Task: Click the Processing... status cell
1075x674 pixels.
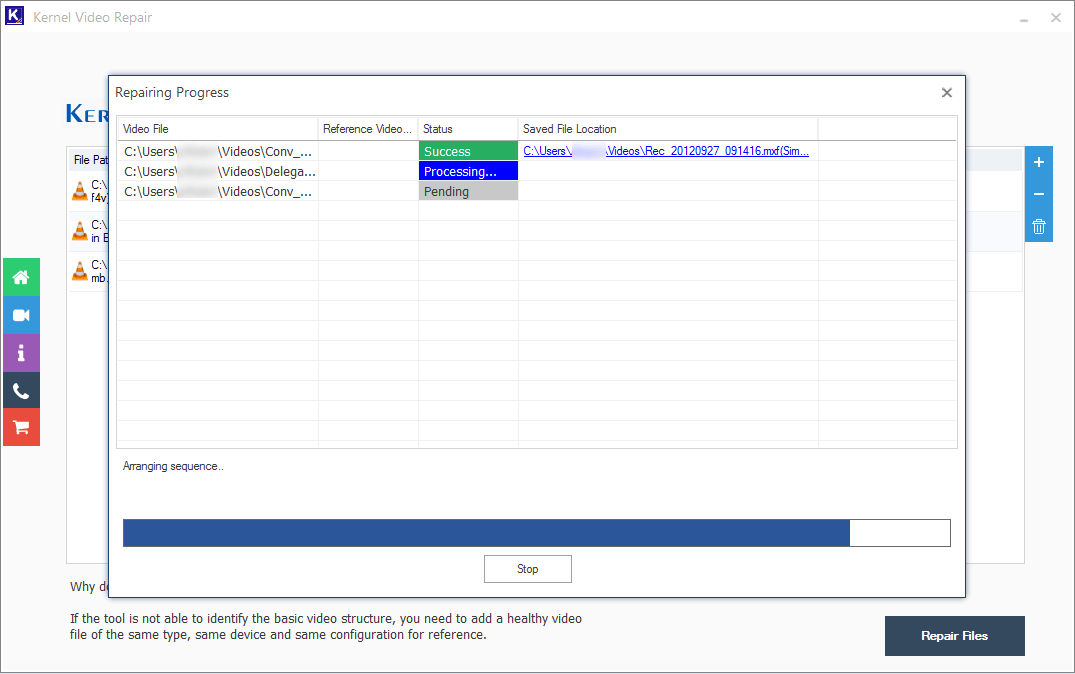Action: click(x=468, y=171)
